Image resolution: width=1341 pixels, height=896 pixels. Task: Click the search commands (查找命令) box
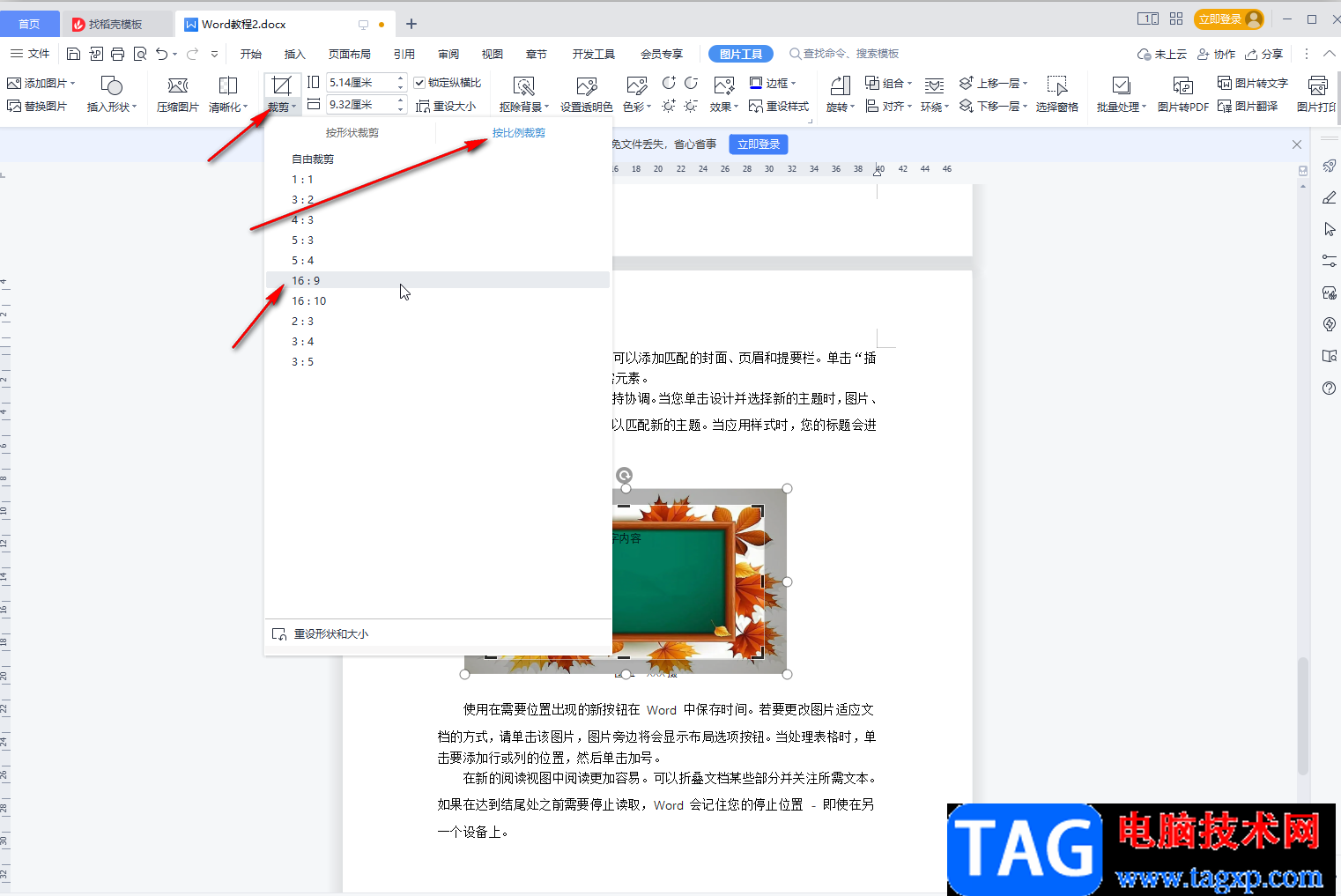pos(844,54)
